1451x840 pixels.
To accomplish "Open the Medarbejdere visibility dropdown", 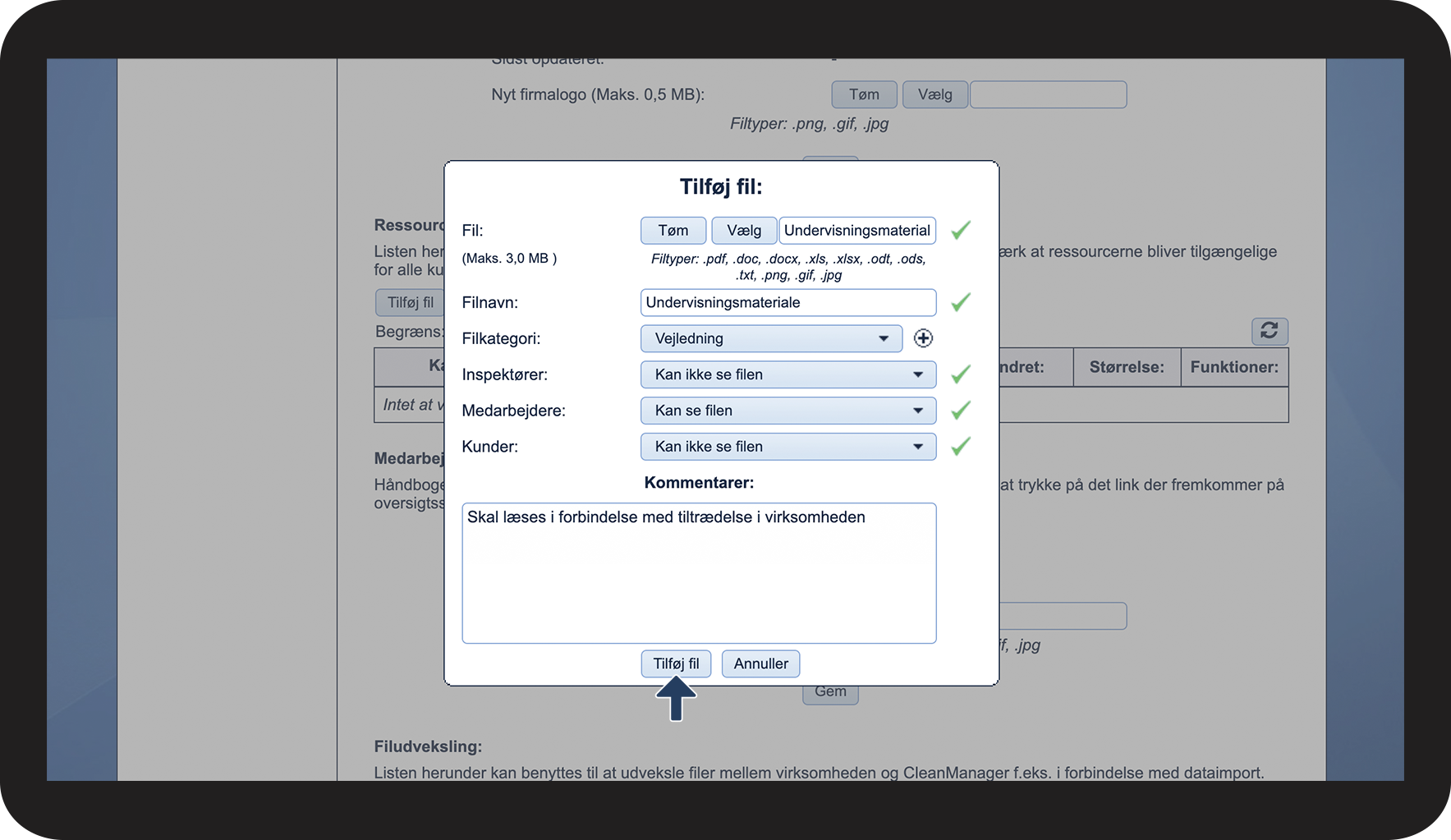I will click(787, 411).
